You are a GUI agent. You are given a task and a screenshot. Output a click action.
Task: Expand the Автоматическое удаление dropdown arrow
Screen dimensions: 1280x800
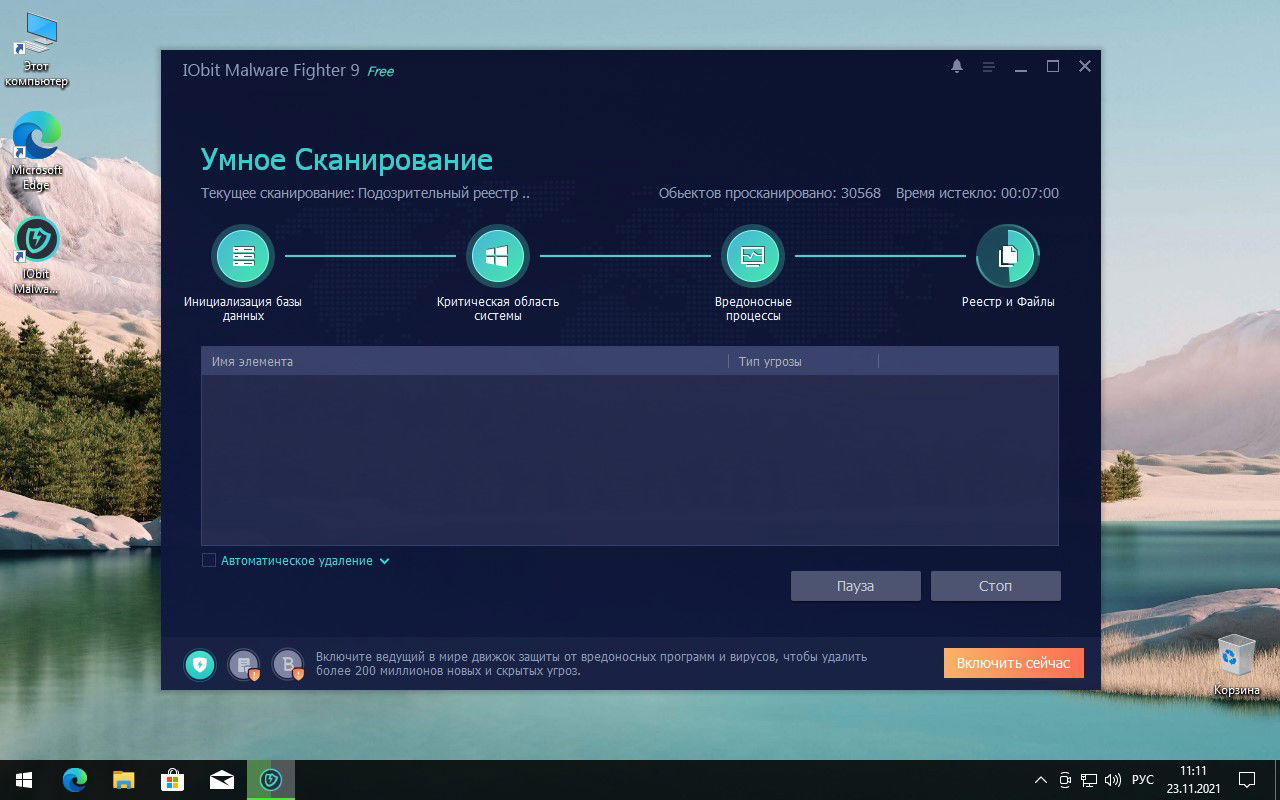[385, 561]
